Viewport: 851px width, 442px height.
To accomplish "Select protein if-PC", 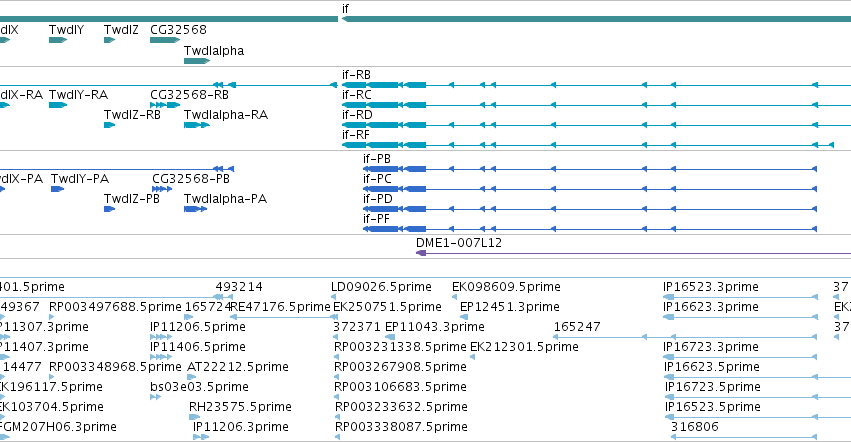I will pyautogui.click(x=377, y=179).
